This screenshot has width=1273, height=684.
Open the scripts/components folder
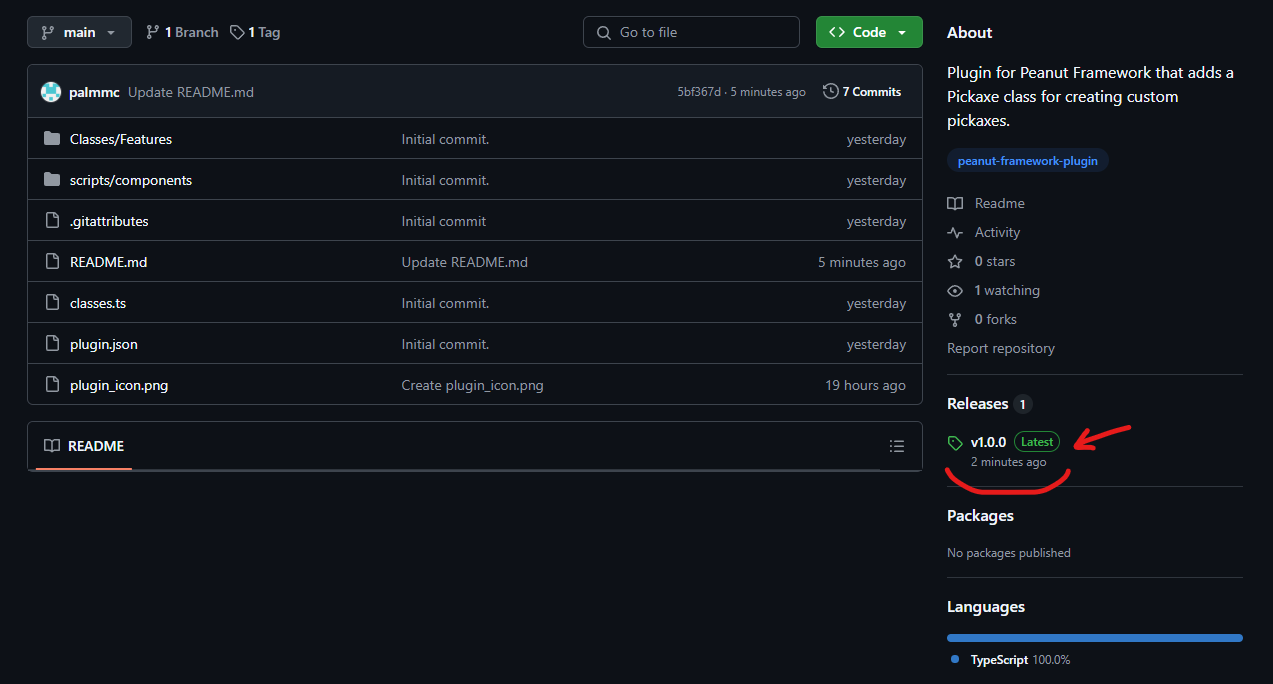131,180
